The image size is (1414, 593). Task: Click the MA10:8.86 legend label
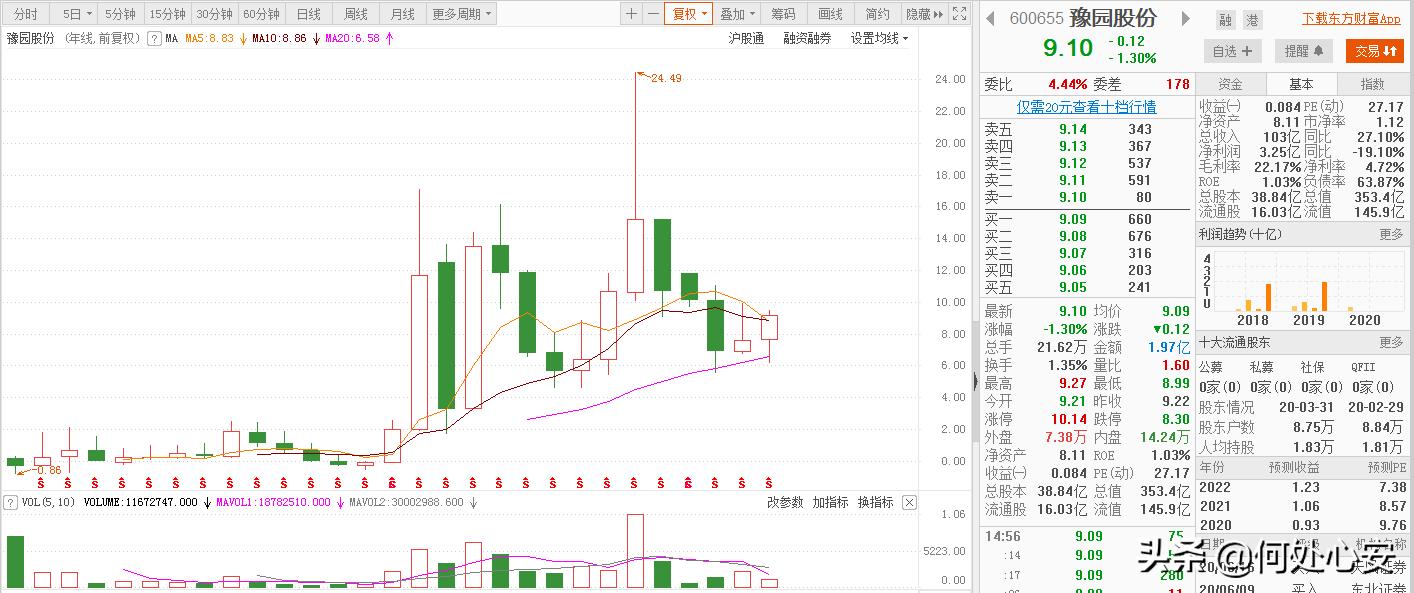point(279,39)
